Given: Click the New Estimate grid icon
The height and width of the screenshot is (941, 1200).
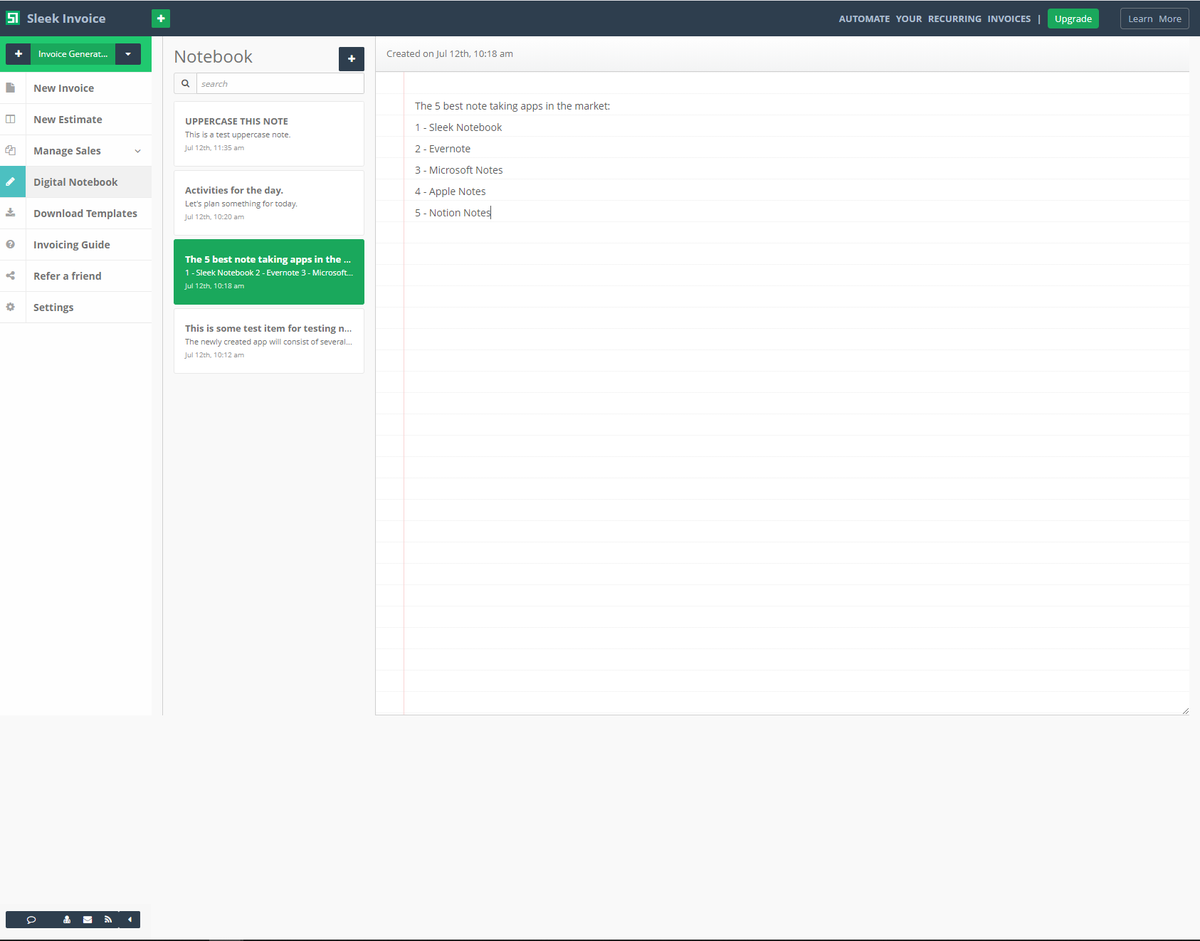Looking at the screenshot, I should pyautogui.click(x=11, y=119).
